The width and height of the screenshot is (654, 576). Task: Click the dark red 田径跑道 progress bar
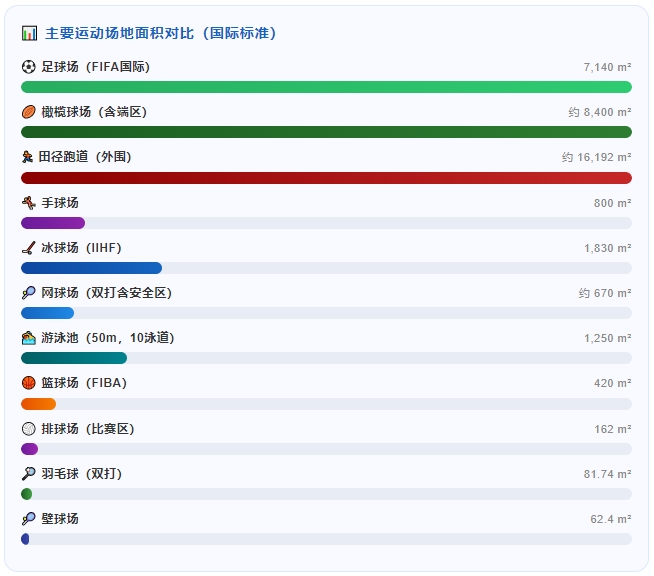click(326, 178)
